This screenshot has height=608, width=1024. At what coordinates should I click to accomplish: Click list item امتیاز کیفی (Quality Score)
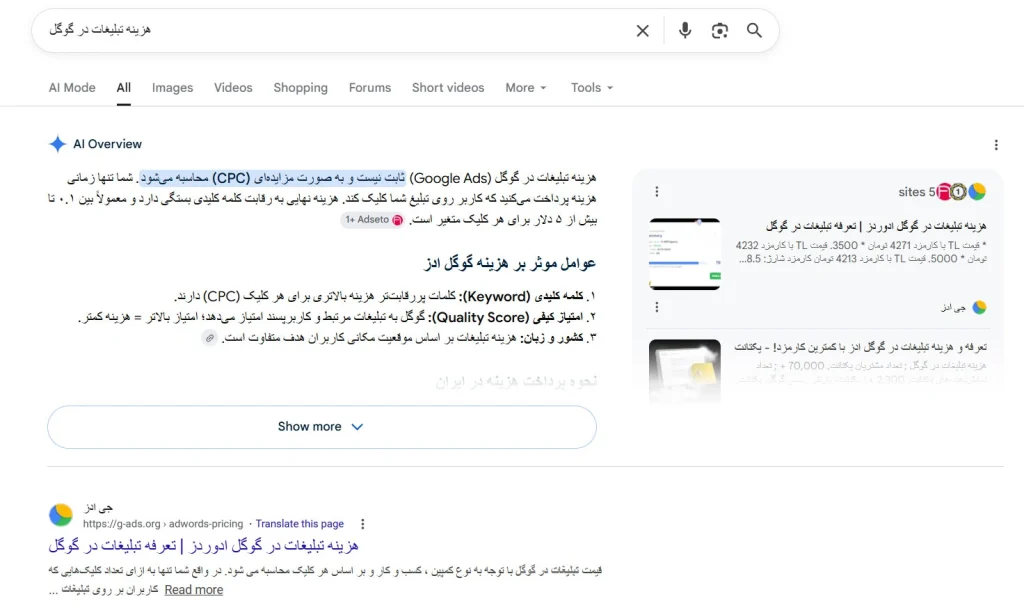[337, 317]
